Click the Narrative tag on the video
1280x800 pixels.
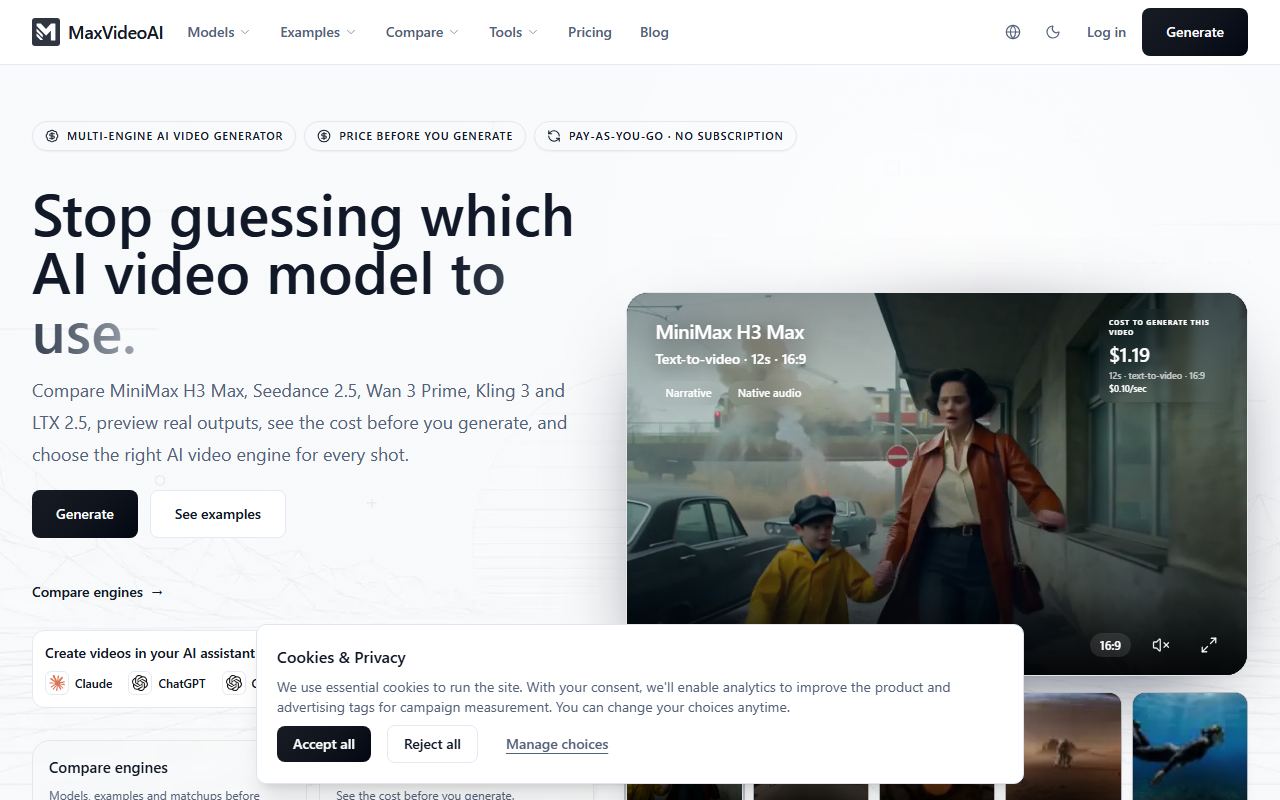click(x=688, y=393)
